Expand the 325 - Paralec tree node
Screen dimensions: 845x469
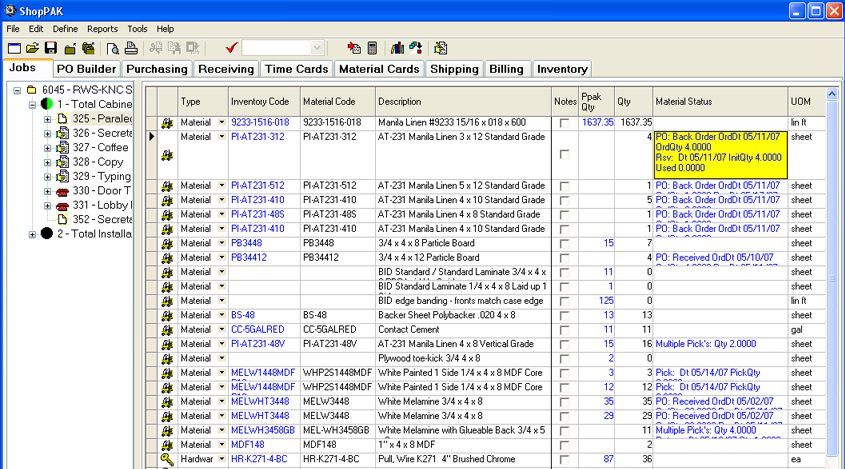click(47, 119)
